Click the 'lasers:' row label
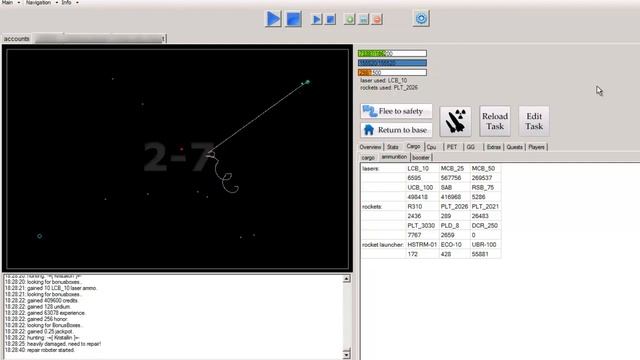The width and height of the screenshot is (640, 360). coord(371,169)
